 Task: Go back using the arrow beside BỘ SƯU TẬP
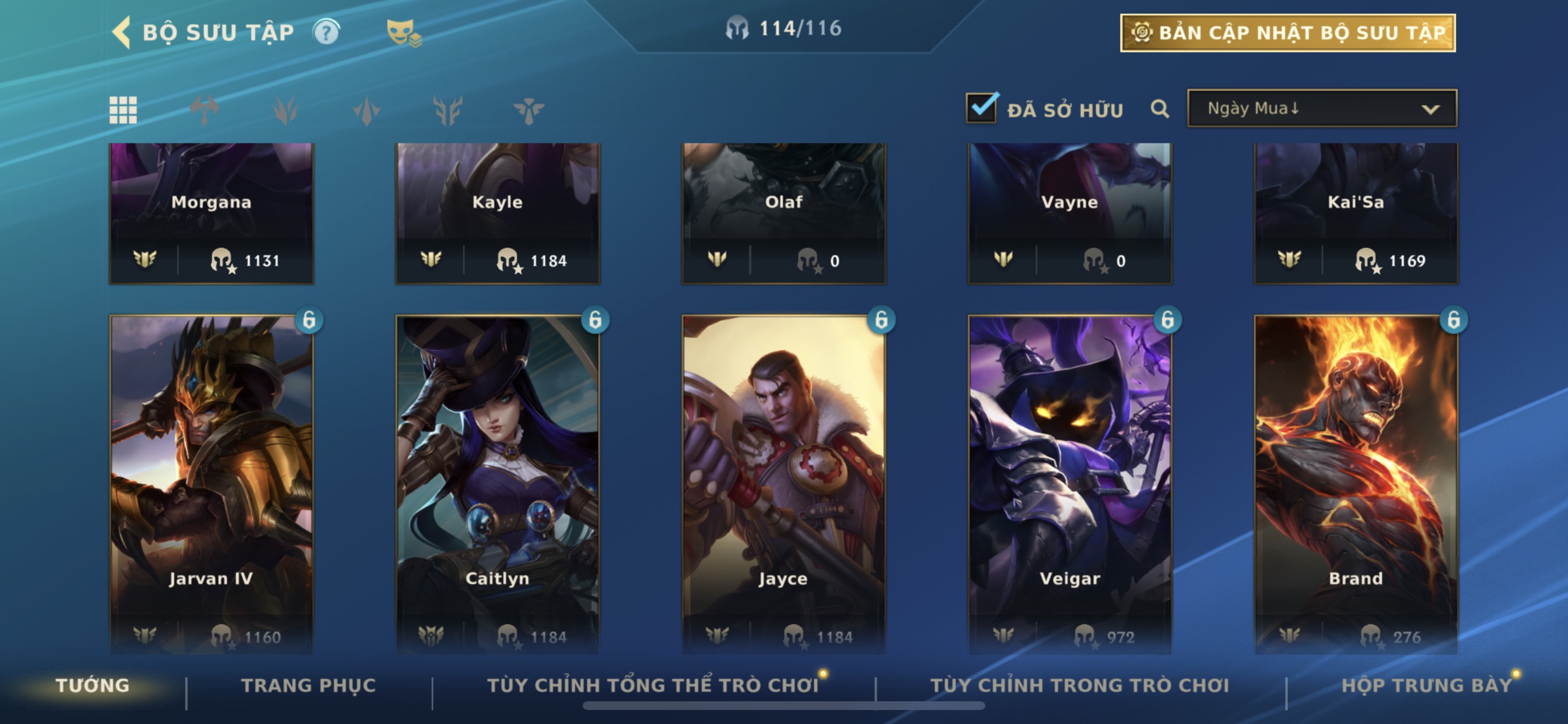click(122, 31)
